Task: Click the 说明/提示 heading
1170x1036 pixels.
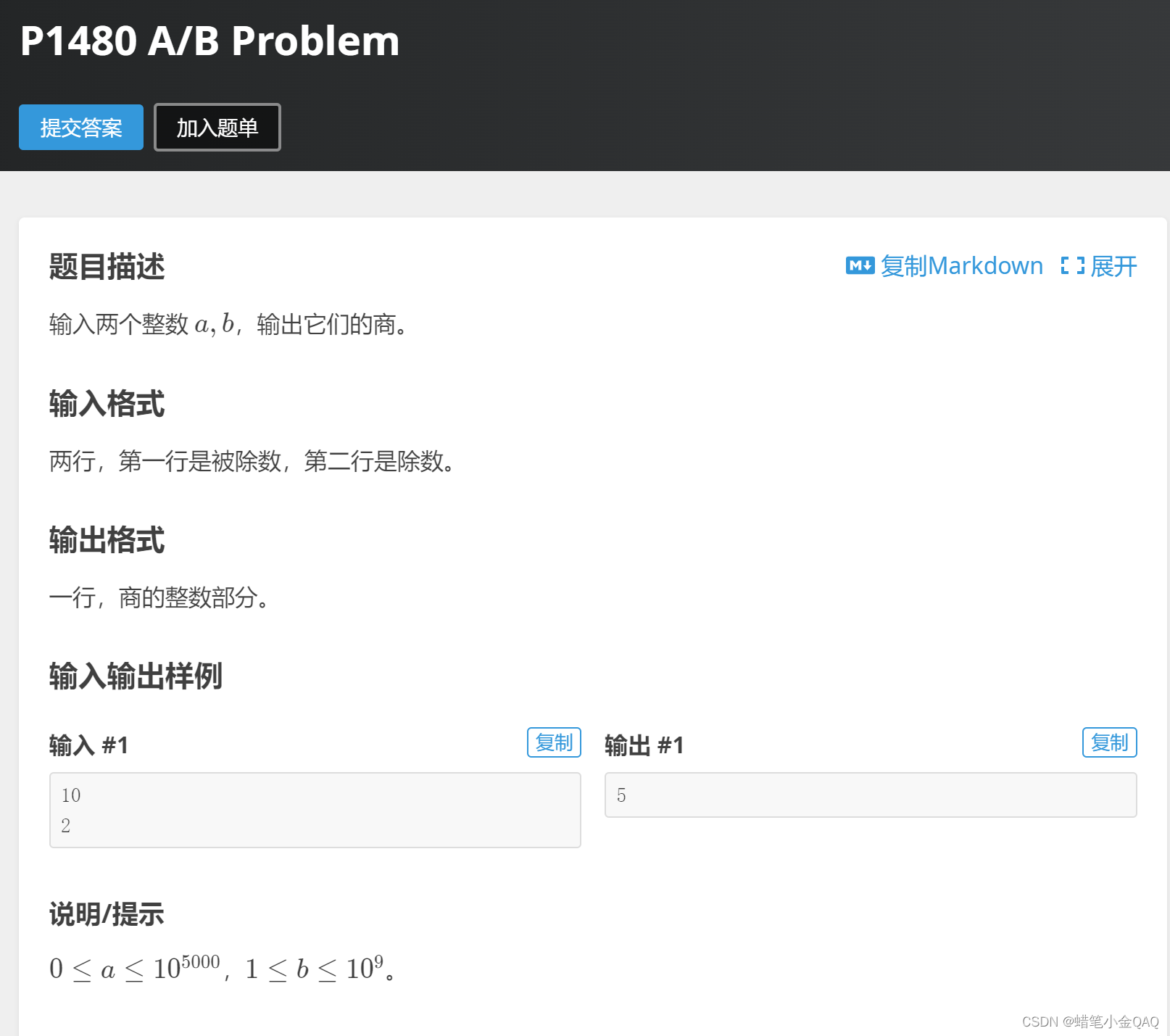Action: [107, 913]
